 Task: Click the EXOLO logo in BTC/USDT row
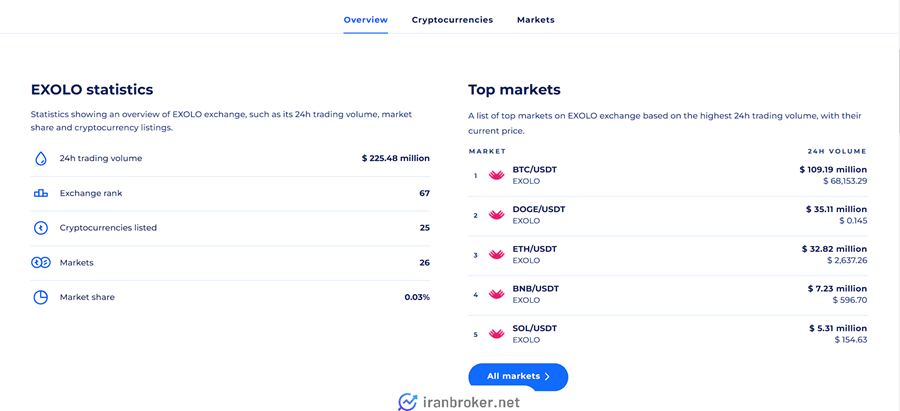pos(496,176)
